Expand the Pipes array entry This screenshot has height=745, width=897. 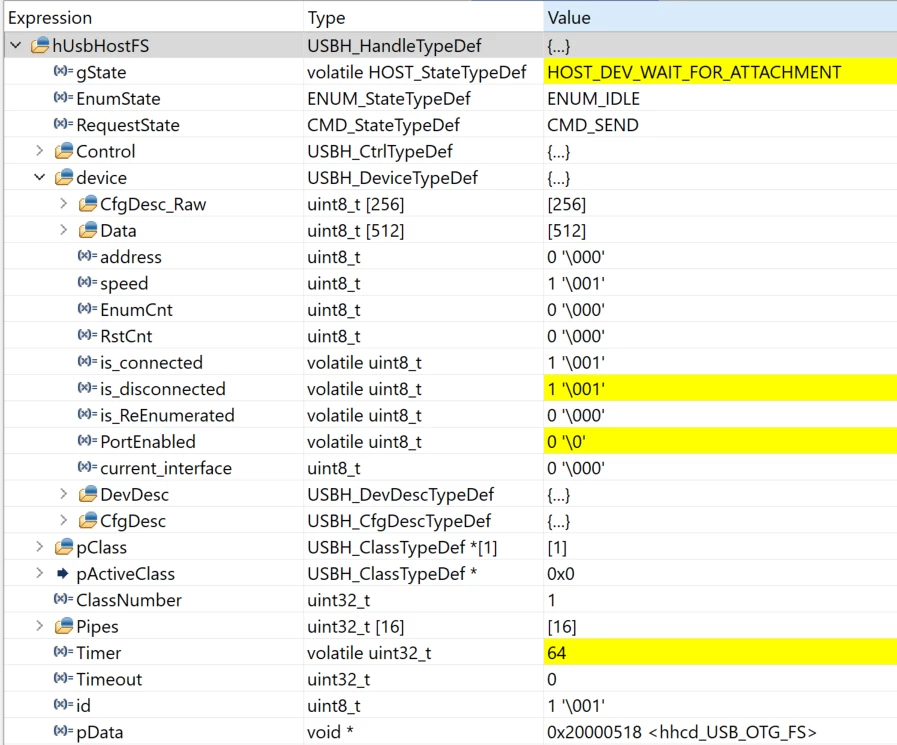point(39,626)
